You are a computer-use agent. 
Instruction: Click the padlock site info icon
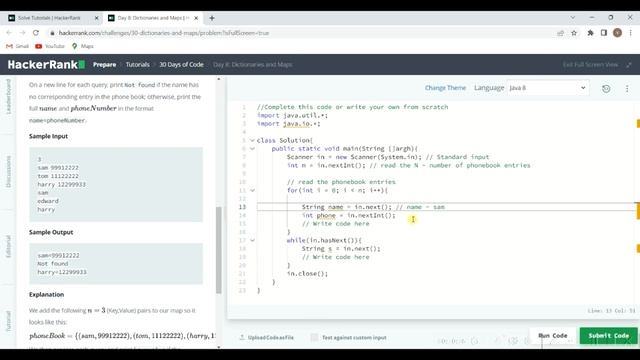click(52, 33)
